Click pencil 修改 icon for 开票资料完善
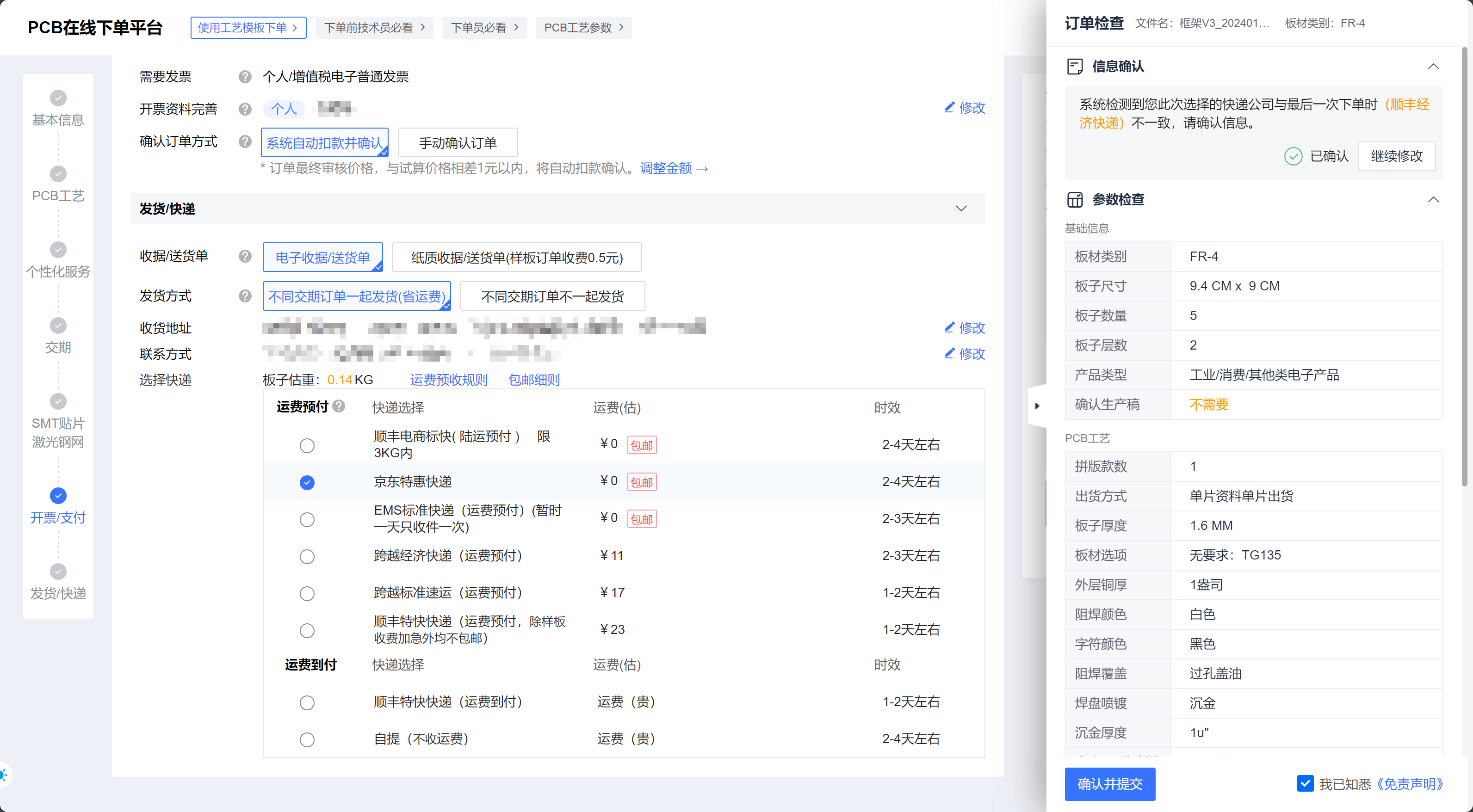The width and height of the screenshot is (1473, 812). 949,107
